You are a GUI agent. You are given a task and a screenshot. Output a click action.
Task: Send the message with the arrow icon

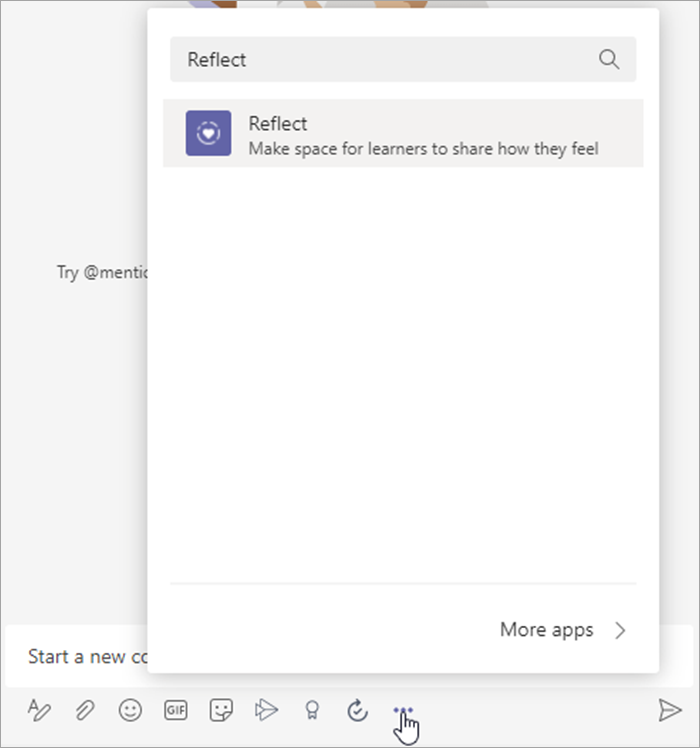pyautogui.click(x=670, y=710)
